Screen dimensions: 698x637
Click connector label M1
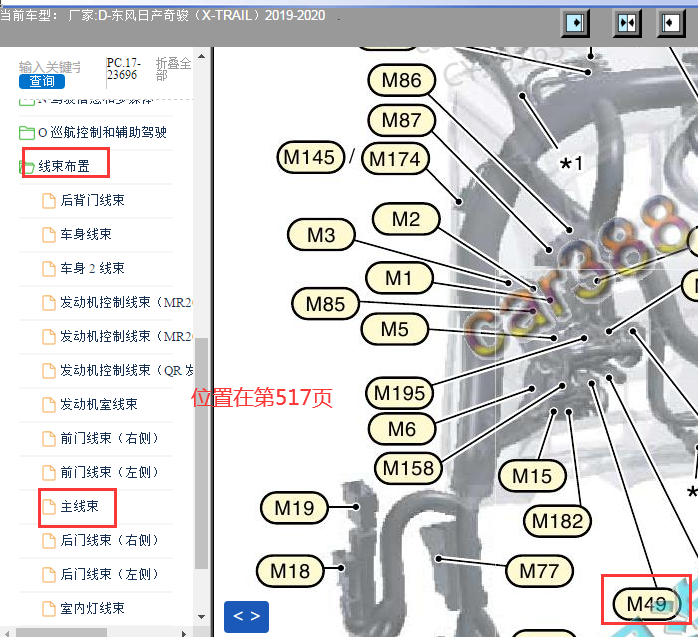click(x=399, y=278)
